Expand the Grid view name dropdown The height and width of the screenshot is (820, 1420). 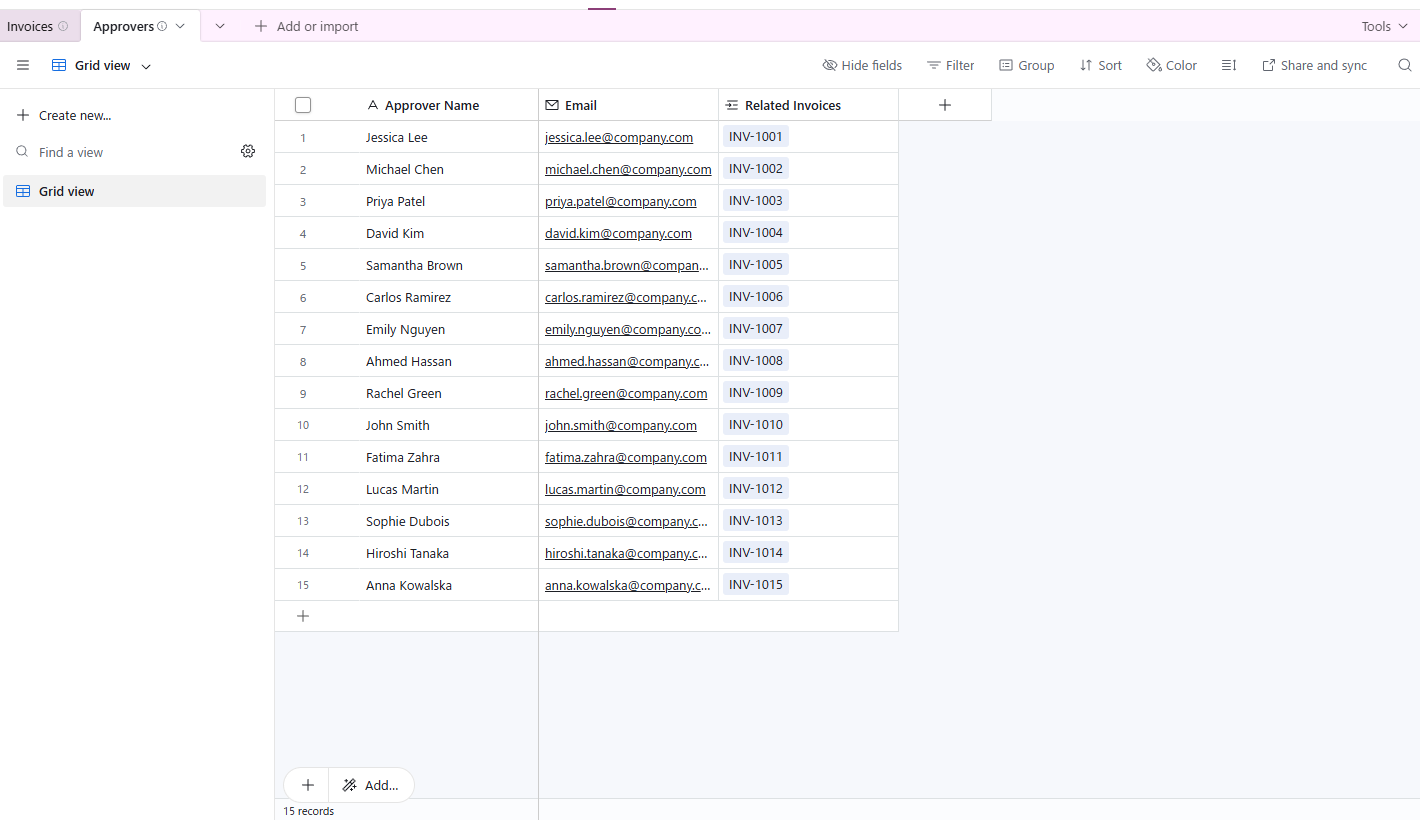(146, 66)
